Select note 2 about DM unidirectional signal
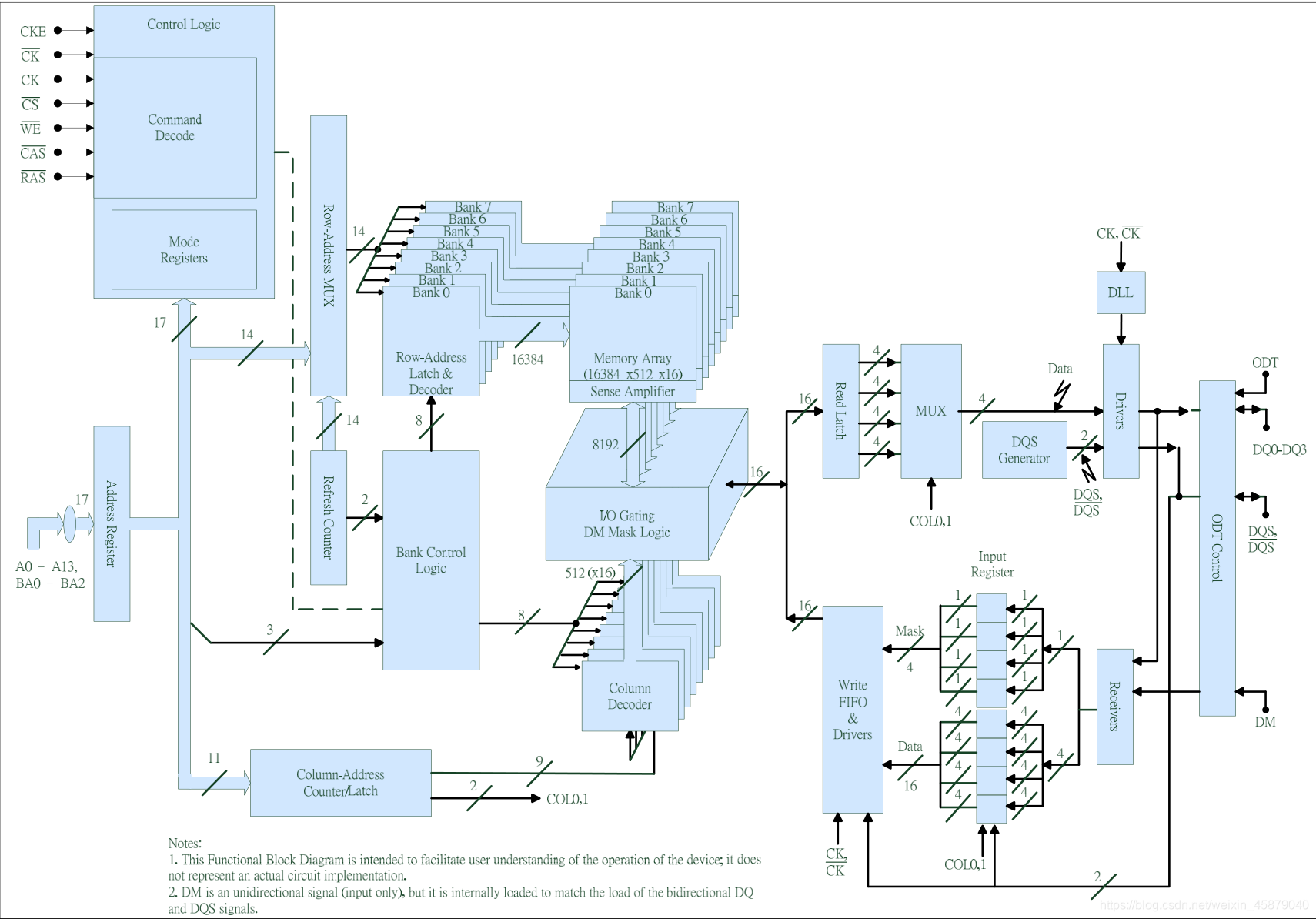Screen dimensions: 1316x919 461,901
